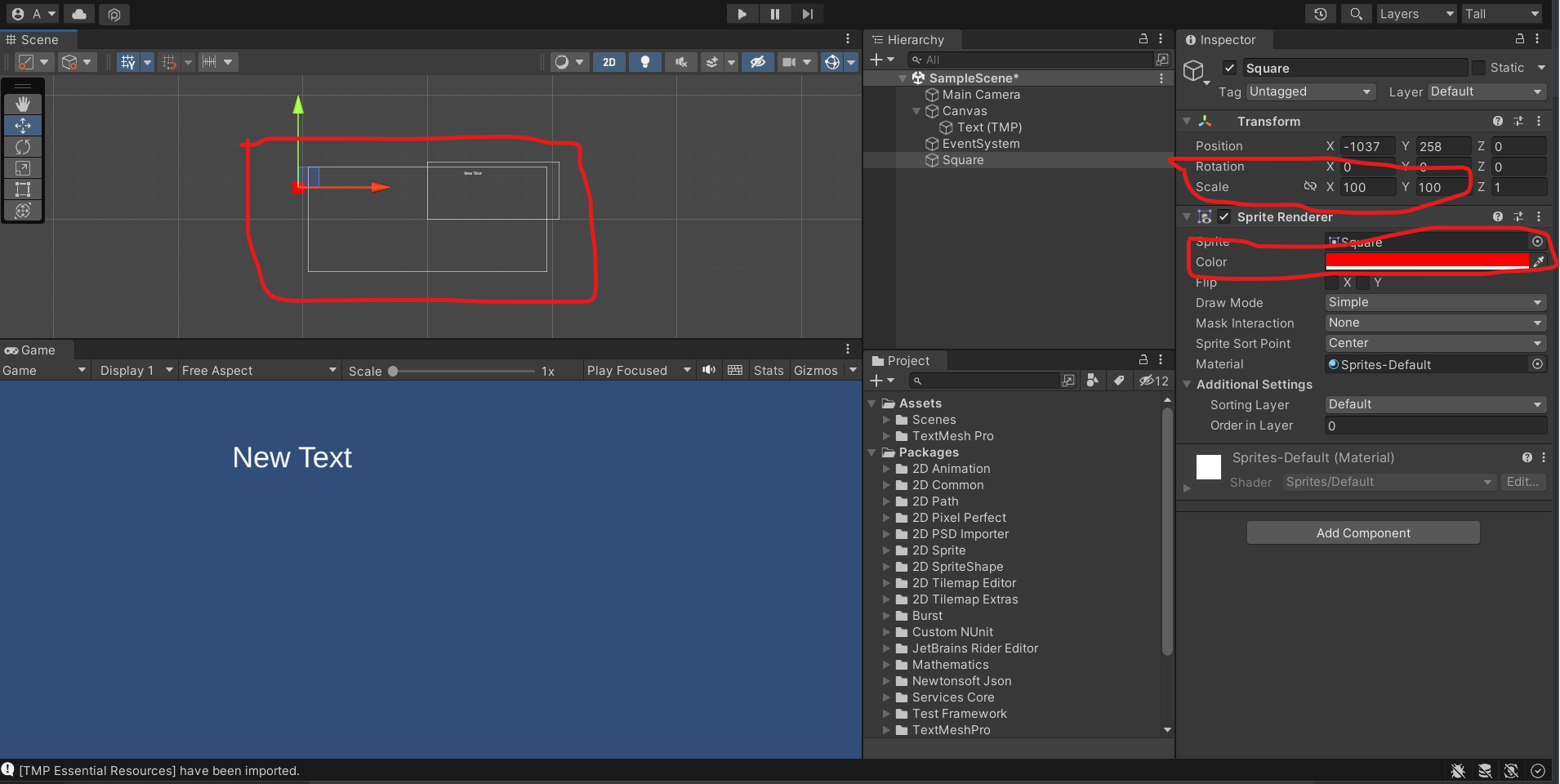1560x784 pixels.
Task: Switch to the Game tab
Action: (31, 350)
